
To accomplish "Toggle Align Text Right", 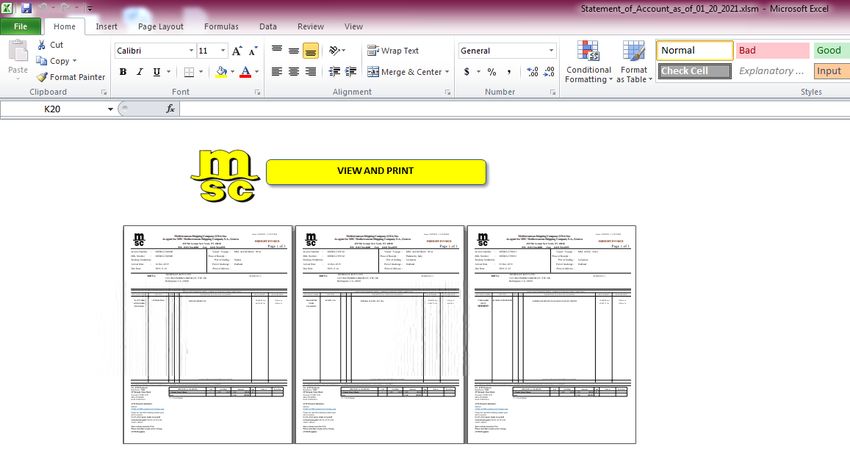I will [x=311, y=72].
